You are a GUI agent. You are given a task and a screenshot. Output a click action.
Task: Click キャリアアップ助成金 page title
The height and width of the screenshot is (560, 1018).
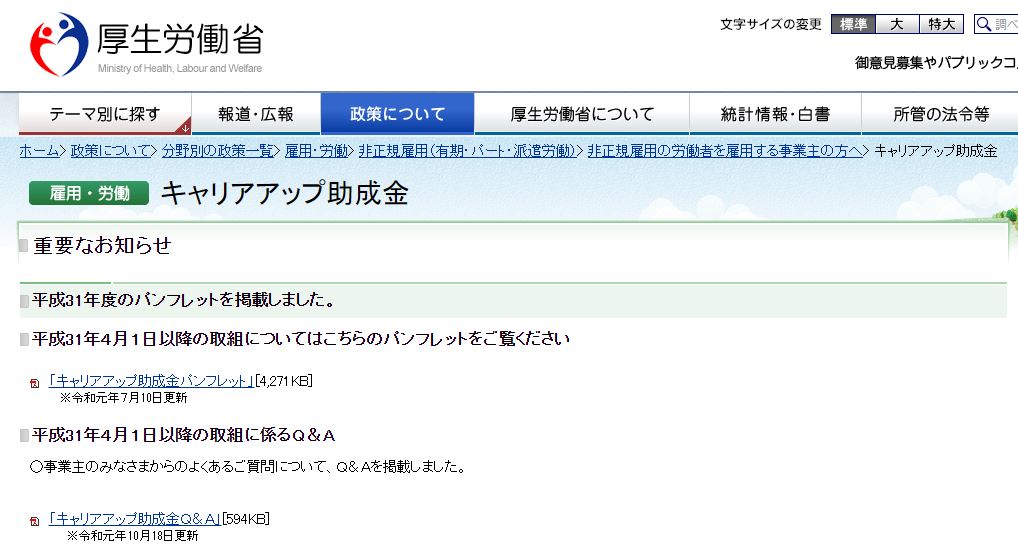(284, 193)
